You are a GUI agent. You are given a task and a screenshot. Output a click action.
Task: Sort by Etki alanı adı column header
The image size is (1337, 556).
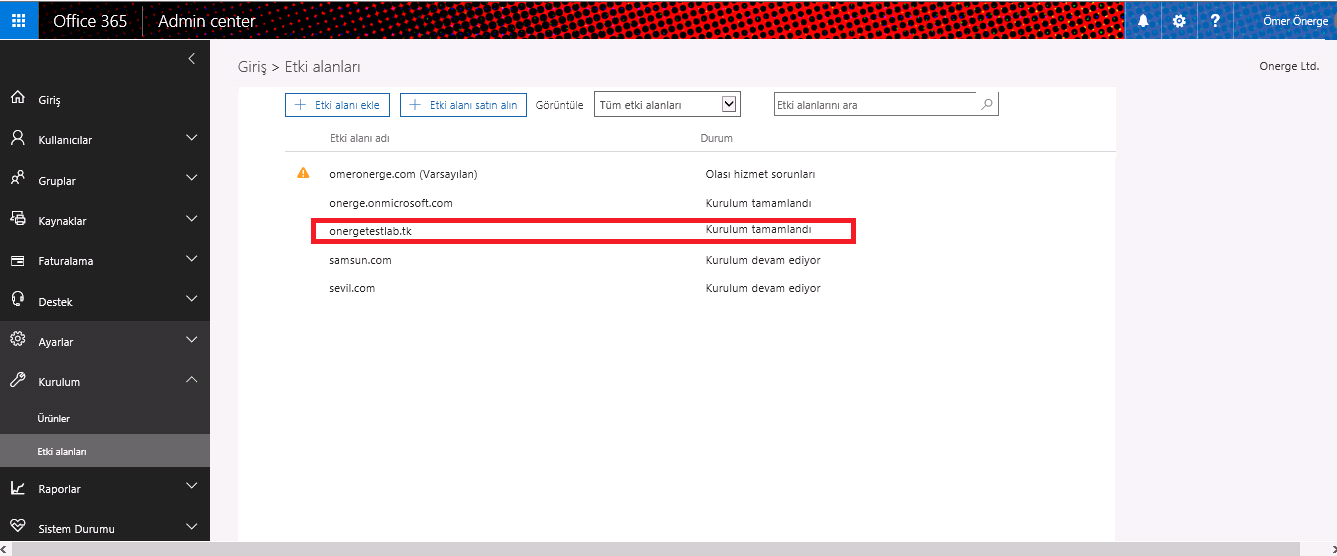pos(360,138)
